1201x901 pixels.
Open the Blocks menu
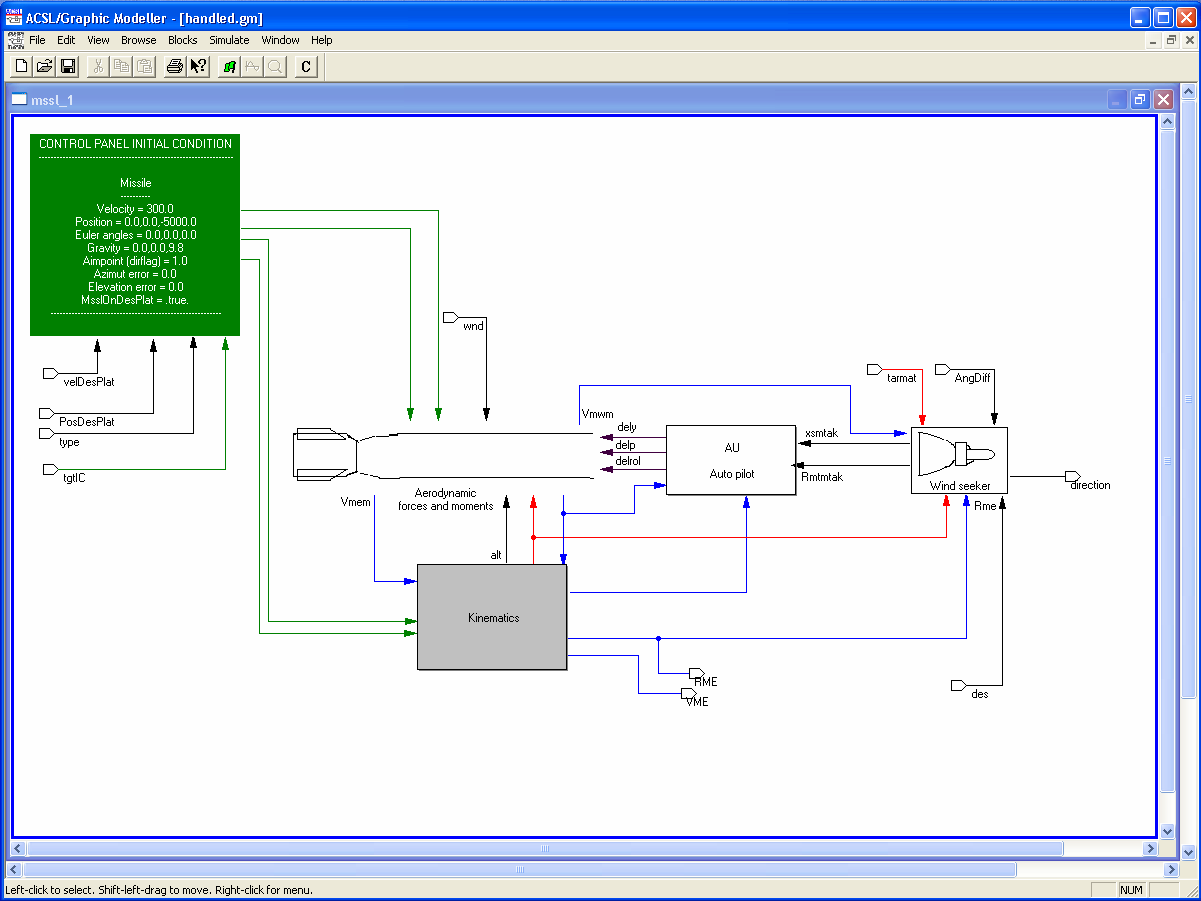[183, 40]
